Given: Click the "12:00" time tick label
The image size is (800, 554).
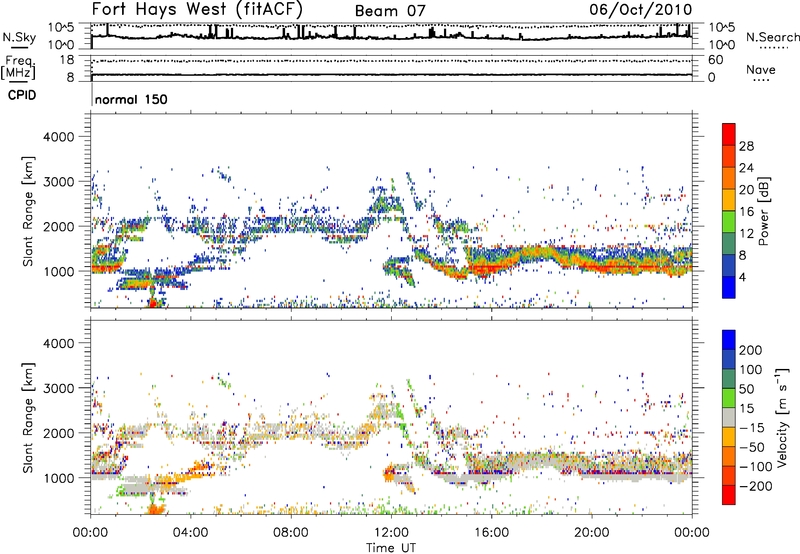Looking at the screenshot, I should 391,533.
